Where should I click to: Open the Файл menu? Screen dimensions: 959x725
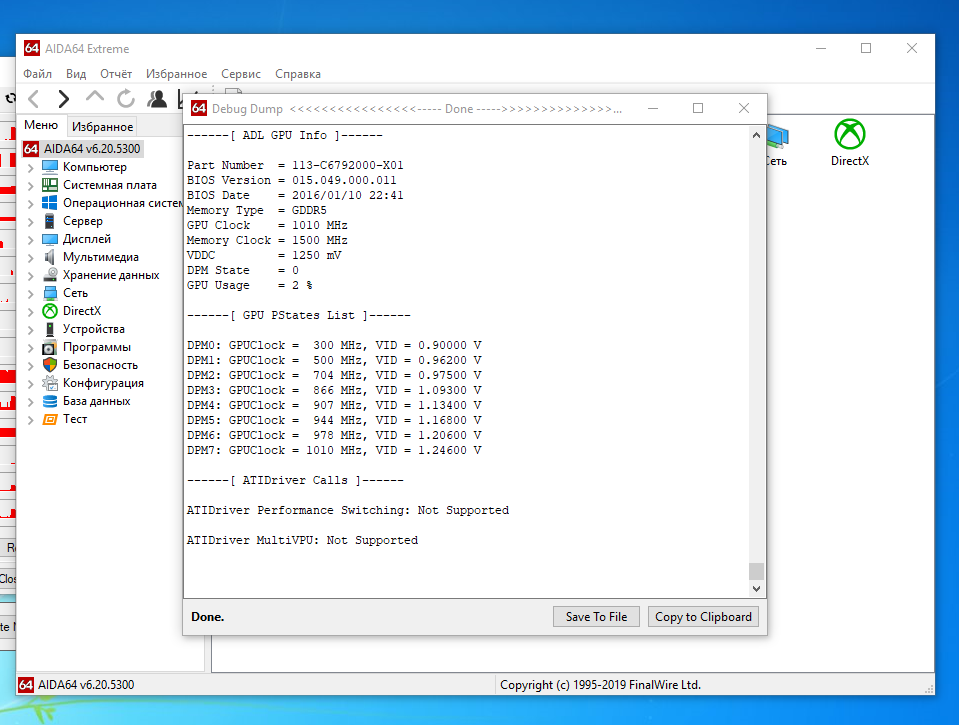pyautogui.click(x=37, y=73)
